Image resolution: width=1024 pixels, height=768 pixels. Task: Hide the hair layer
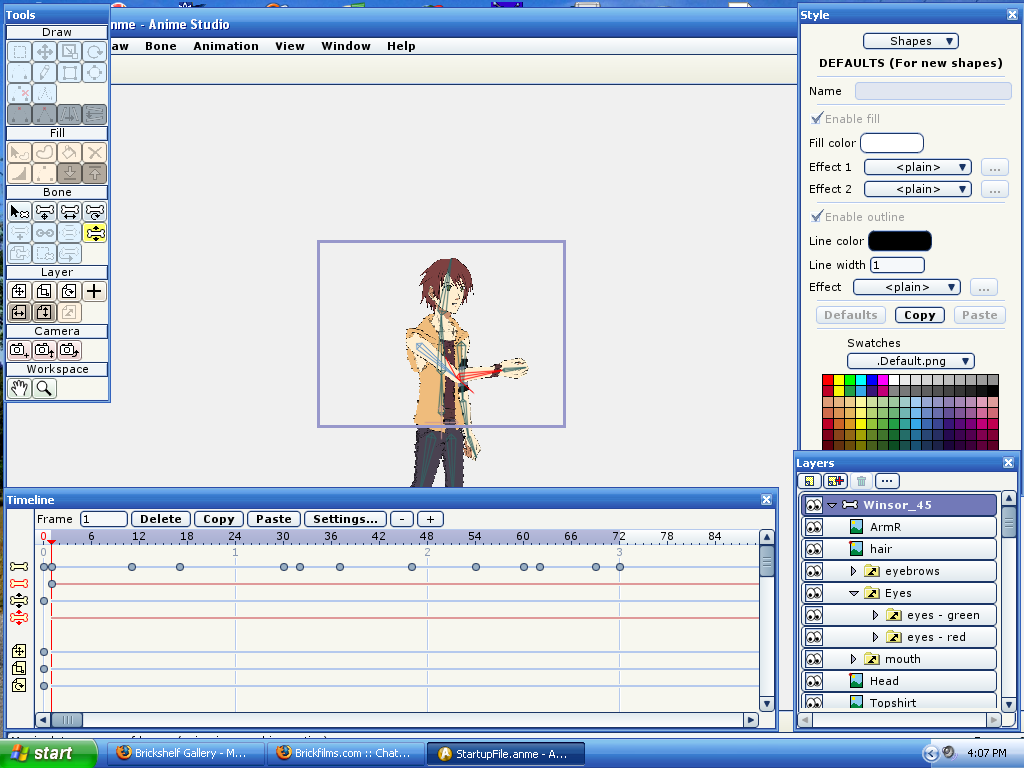(x=813, y=548)
